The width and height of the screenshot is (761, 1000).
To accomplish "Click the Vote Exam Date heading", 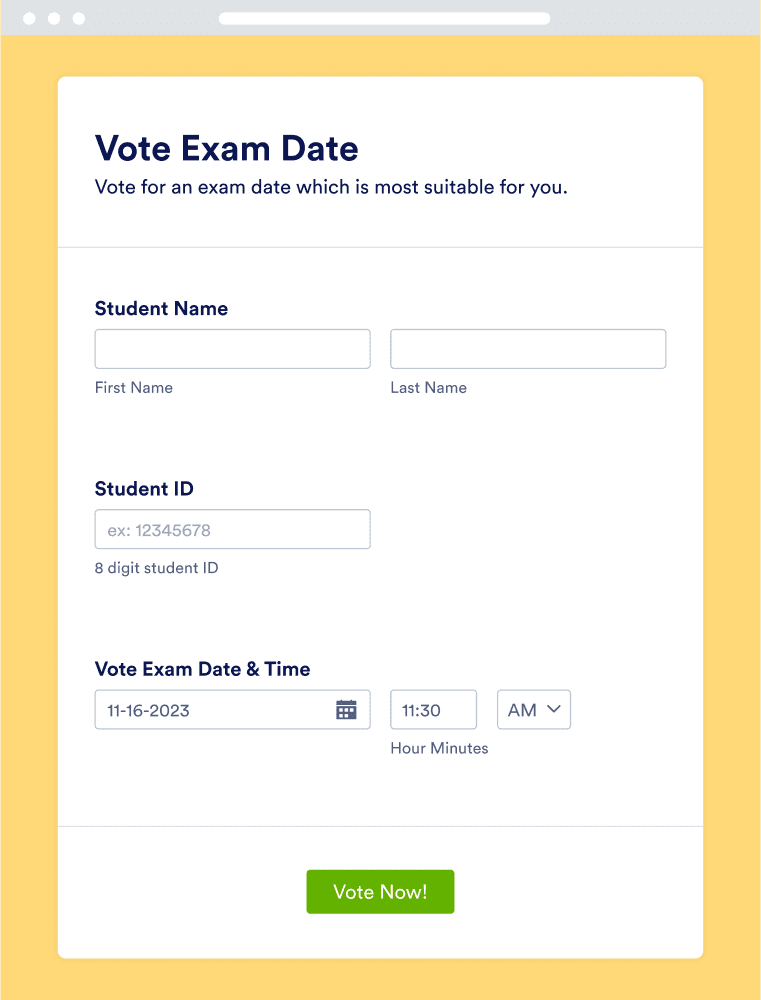I will pos(226,148).
